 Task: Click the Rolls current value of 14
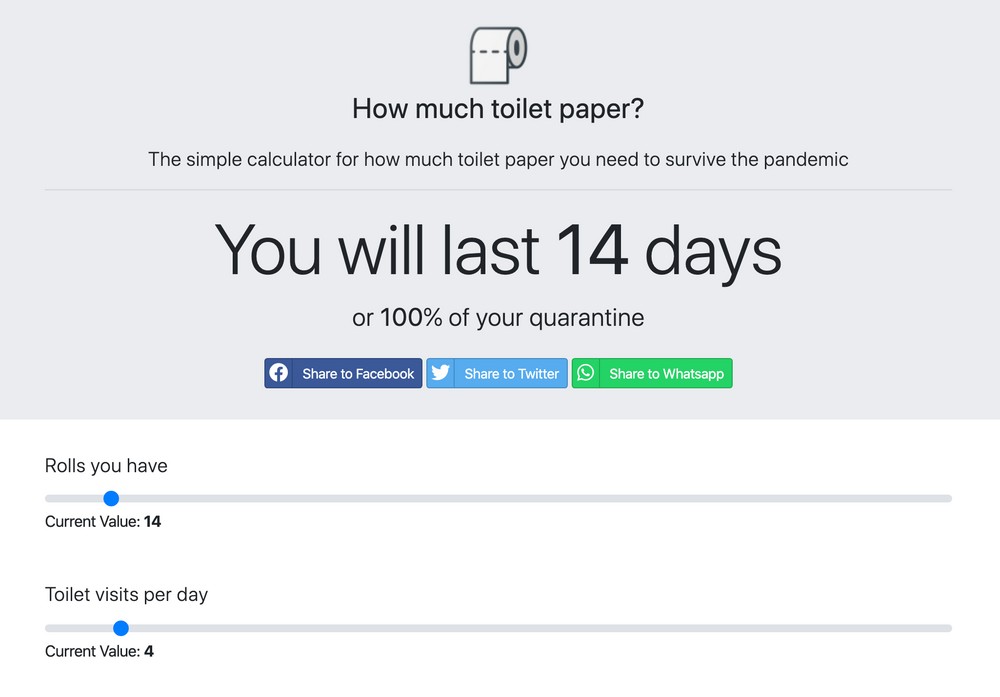pos(152,521)
